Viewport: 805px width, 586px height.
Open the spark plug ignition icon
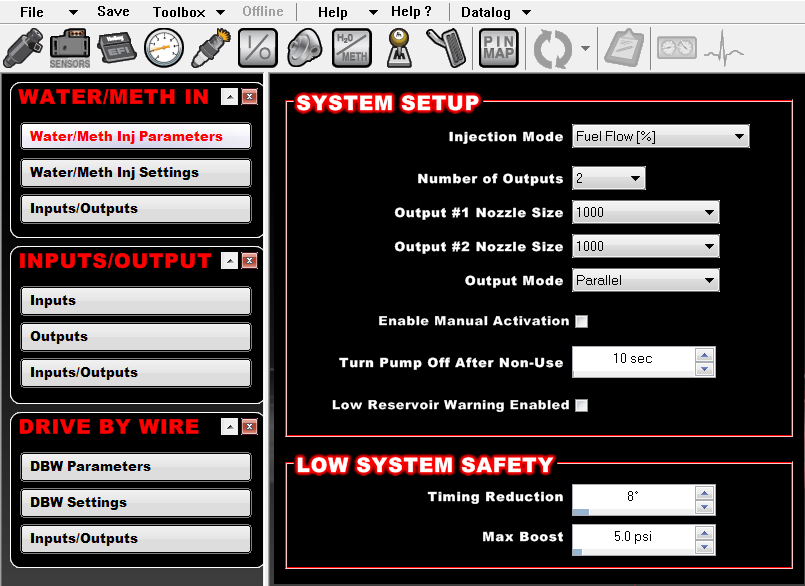tap(211, 48)
